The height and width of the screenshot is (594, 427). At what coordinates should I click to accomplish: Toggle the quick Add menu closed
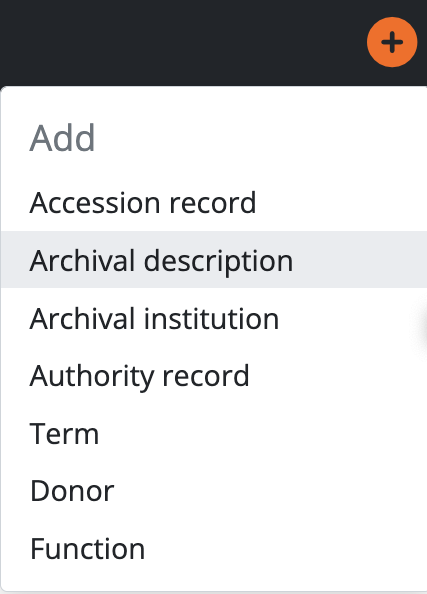pos(392,42)
